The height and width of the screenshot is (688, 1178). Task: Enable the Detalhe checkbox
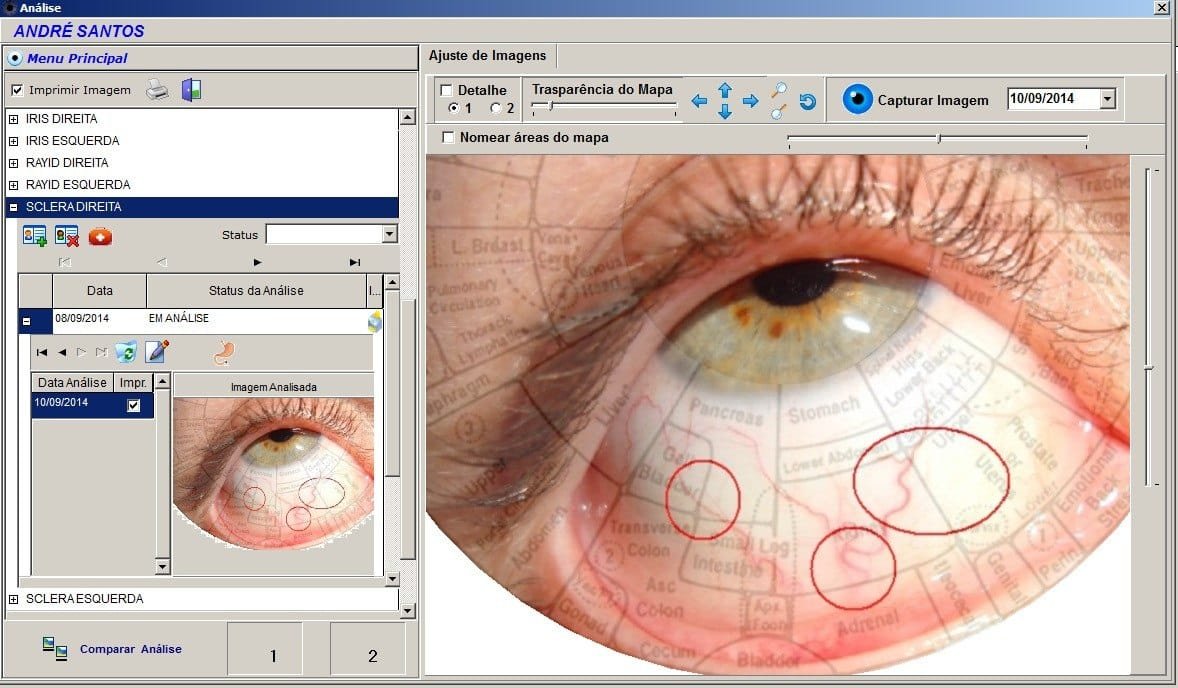pos(446,90)
